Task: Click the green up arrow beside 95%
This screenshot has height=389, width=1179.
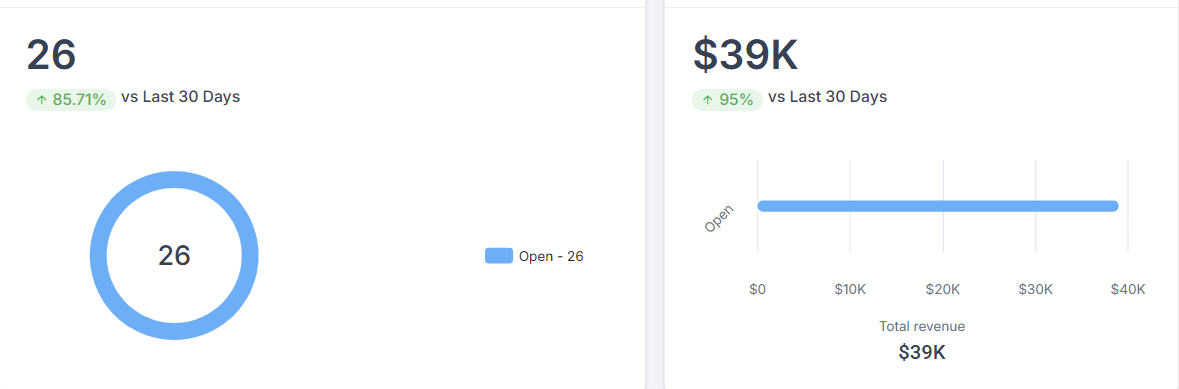Action: coord(707,100)
